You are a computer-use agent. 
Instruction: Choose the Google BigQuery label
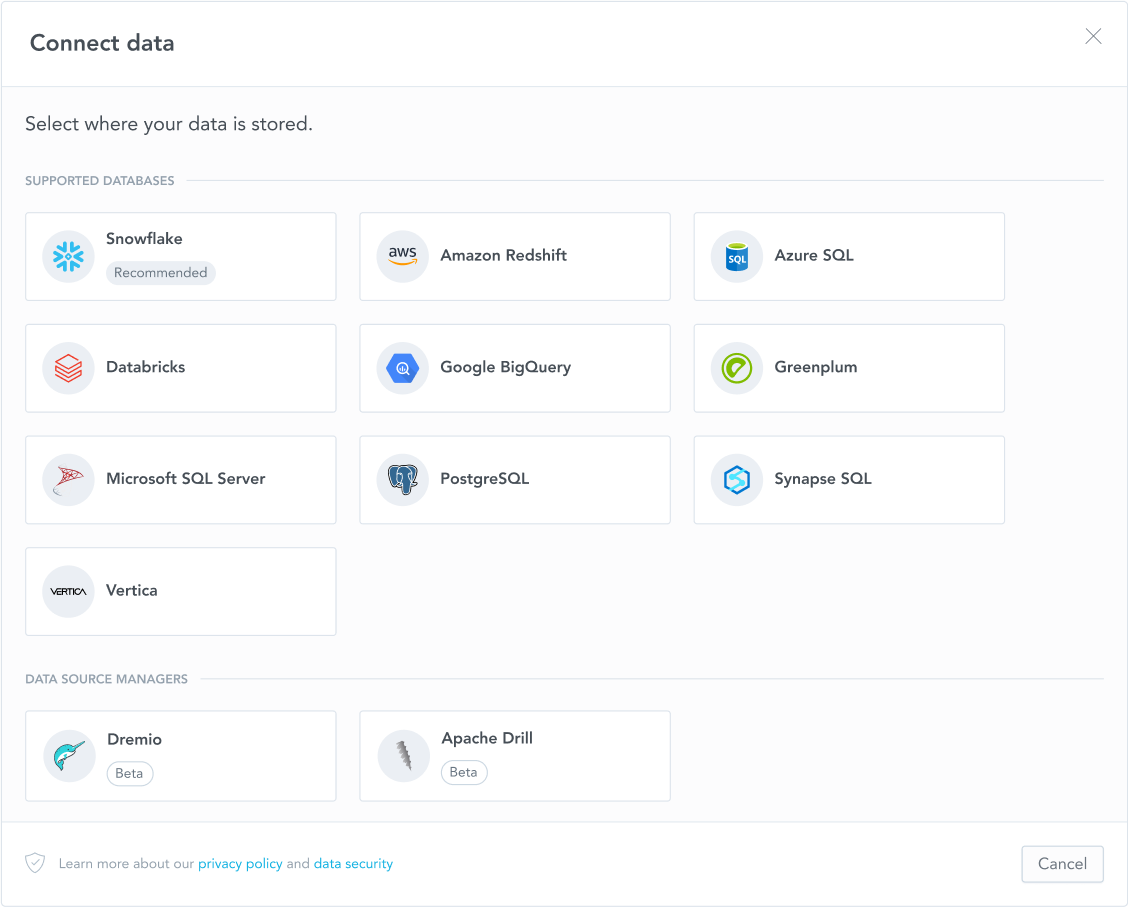click(x=505, y=368)
